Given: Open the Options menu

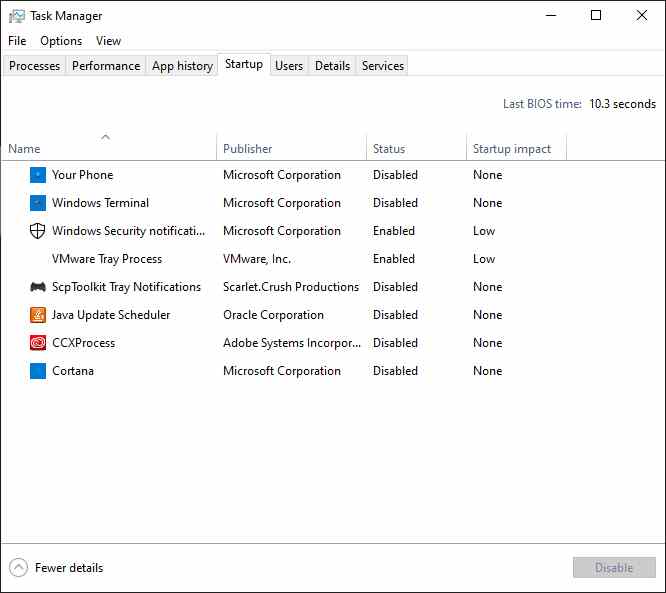Looking at the screenshot, I should pyautogui.click(x=61, y=41).
